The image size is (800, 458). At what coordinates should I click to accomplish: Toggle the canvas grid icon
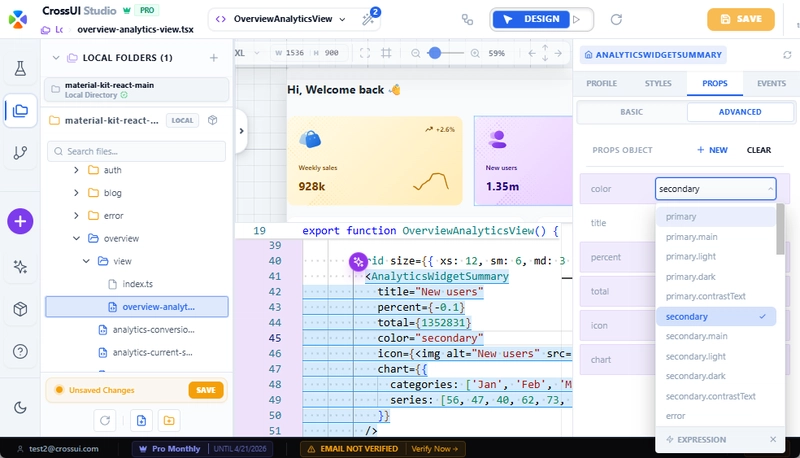[386, 53]
